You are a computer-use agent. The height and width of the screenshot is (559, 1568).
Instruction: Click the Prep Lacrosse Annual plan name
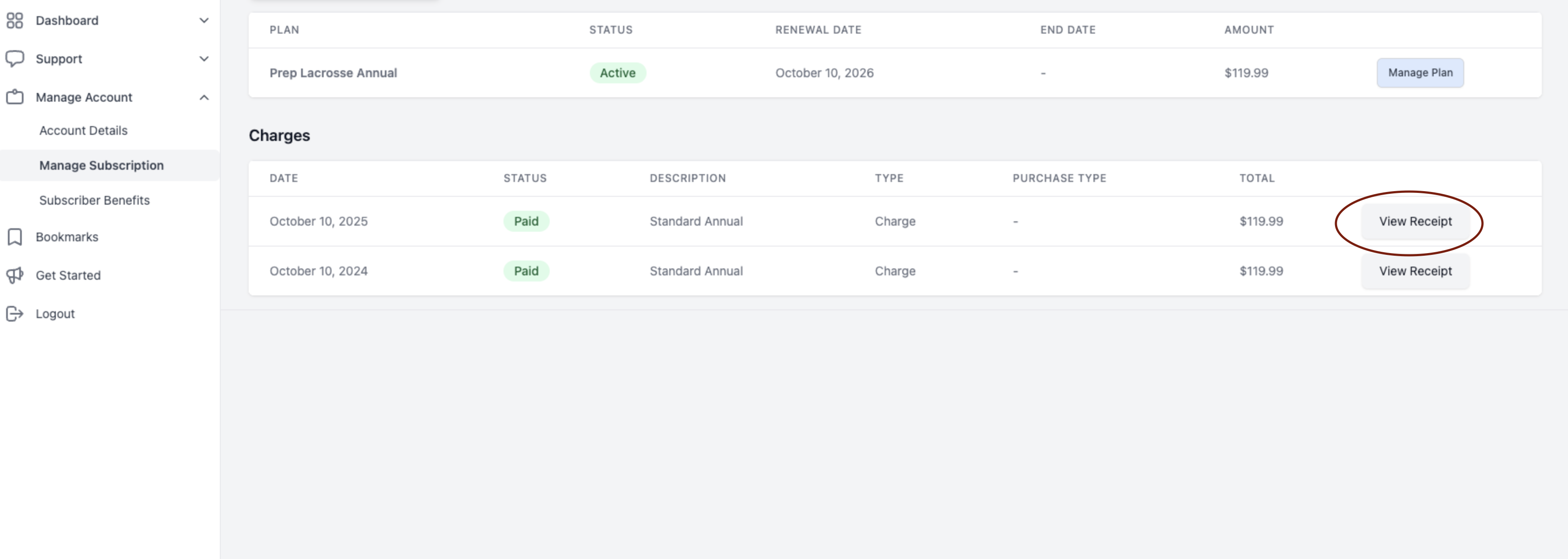pyautogui.click(x=333, y=72)
